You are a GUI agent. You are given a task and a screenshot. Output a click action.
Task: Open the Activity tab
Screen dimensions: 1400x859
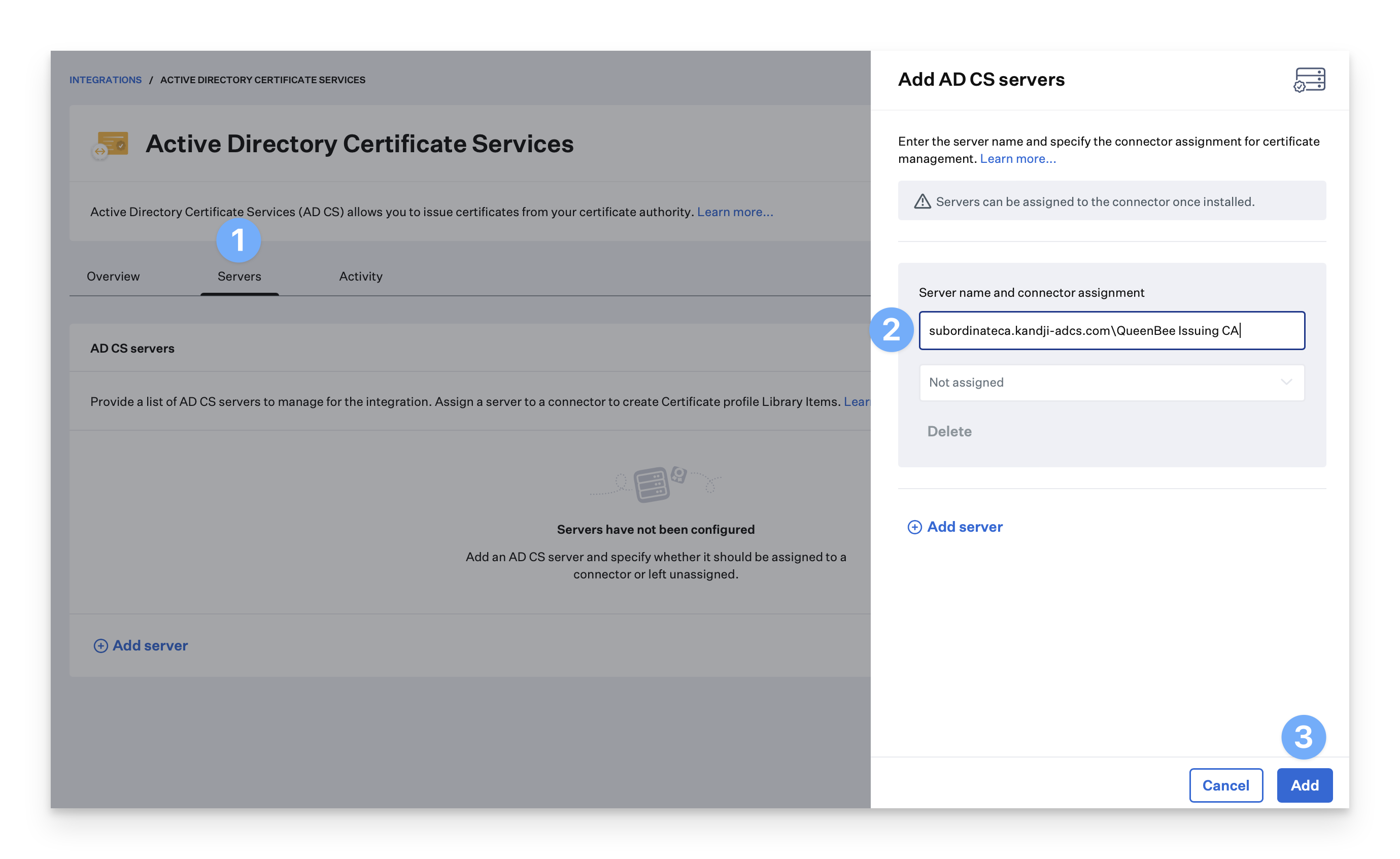tap(361, 277)
